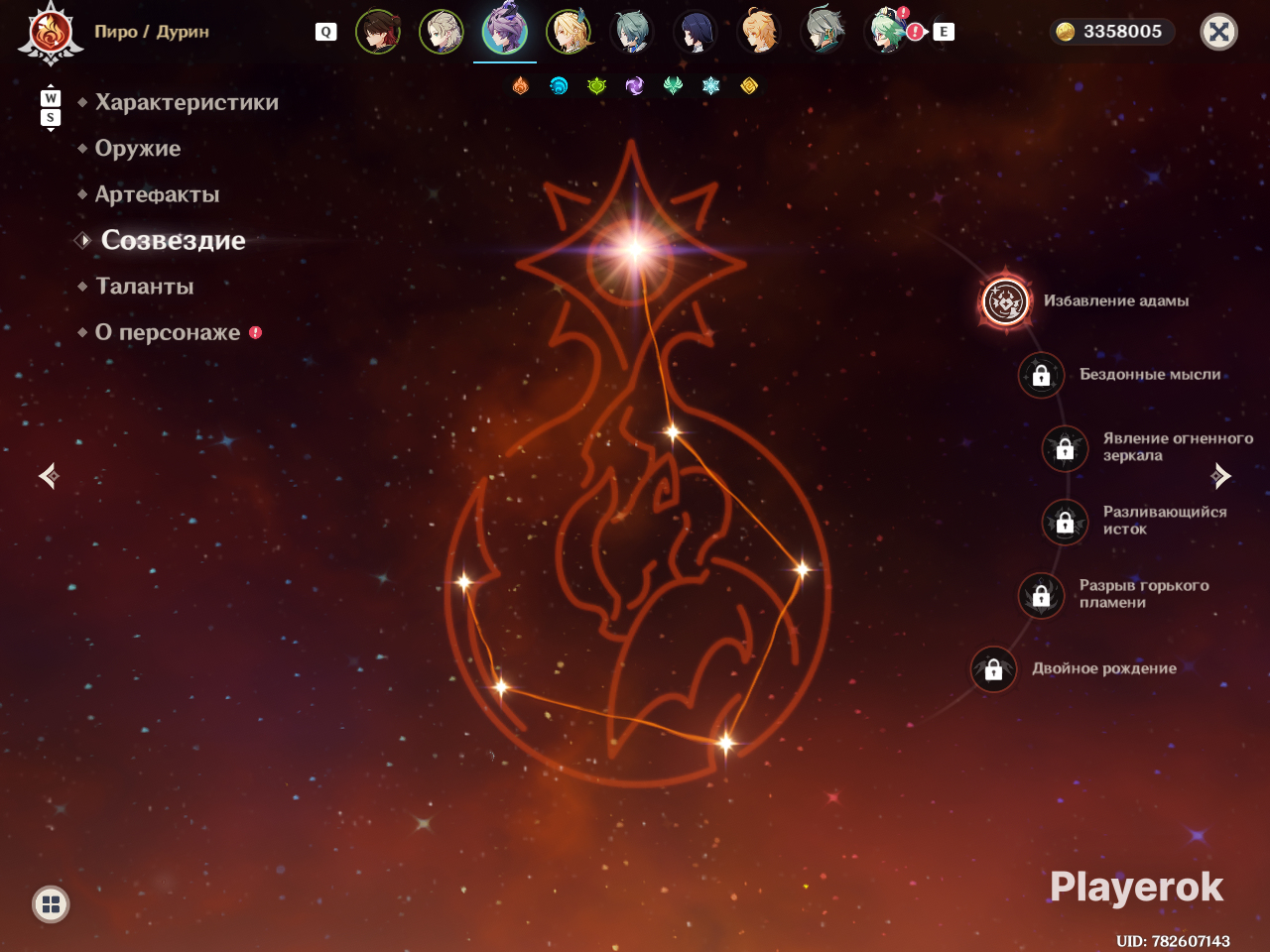The width and height of the screenshot is (1270, 952).
Task: Click the W menu-up key indicator
Action: pos(51,98)
